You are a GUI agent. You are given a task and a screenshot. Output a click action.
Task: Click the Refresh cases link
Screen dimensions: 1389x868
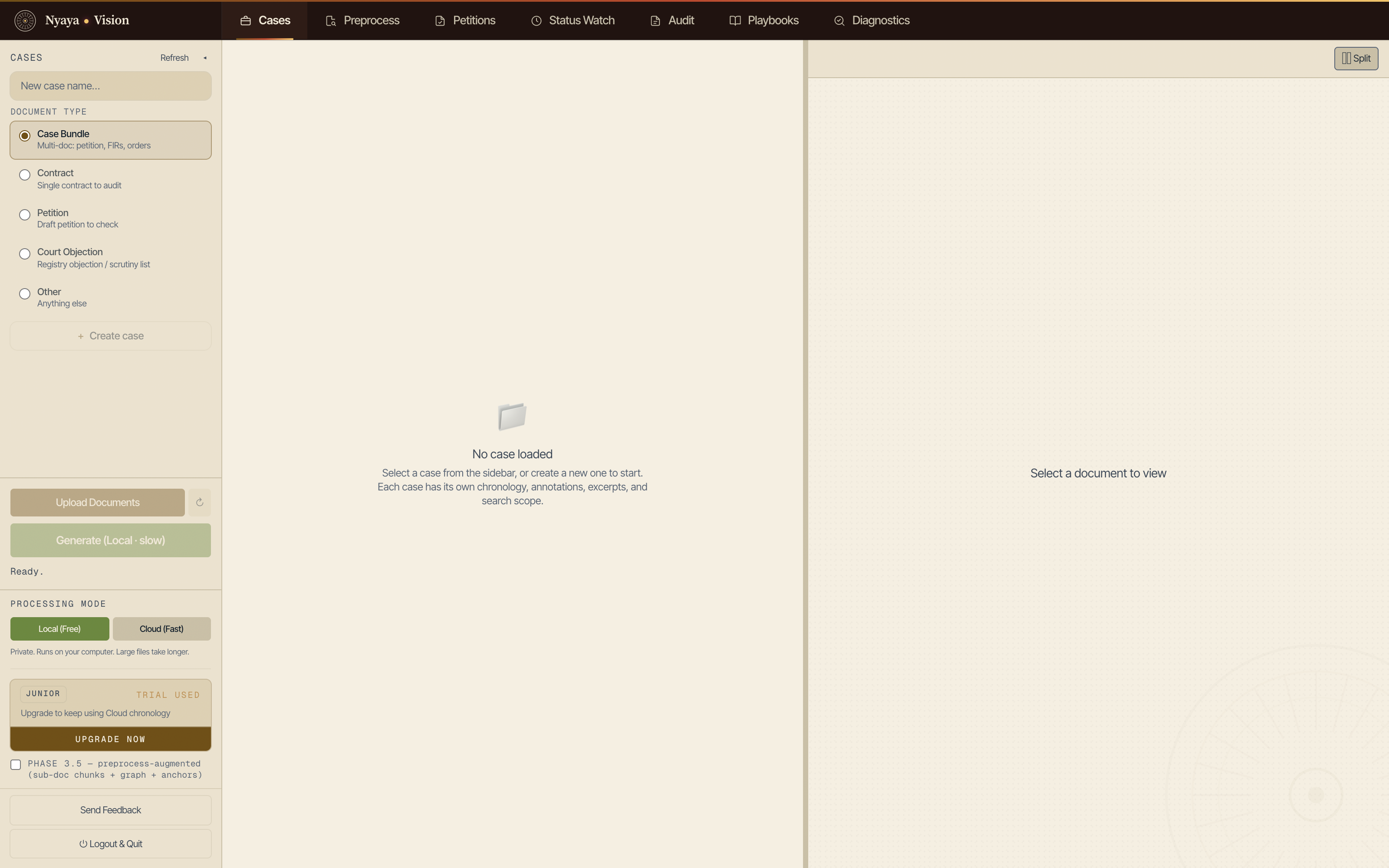pyautogui.click(x=174, y=58)
